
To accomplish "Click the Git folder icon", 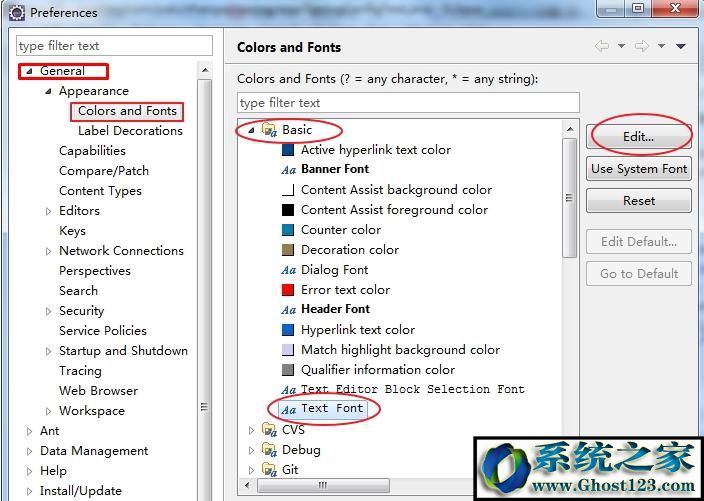I will (x=269, y=470).
